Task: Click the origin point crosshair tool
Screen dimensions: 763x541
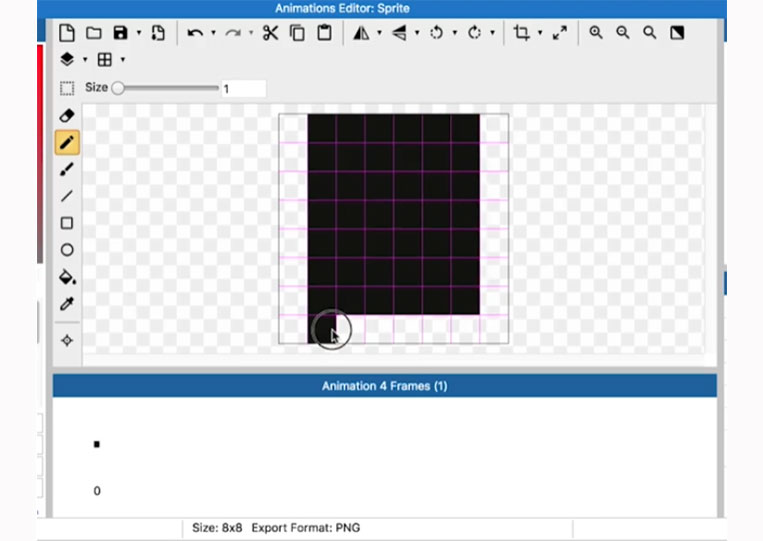Action: click(67, 340)
